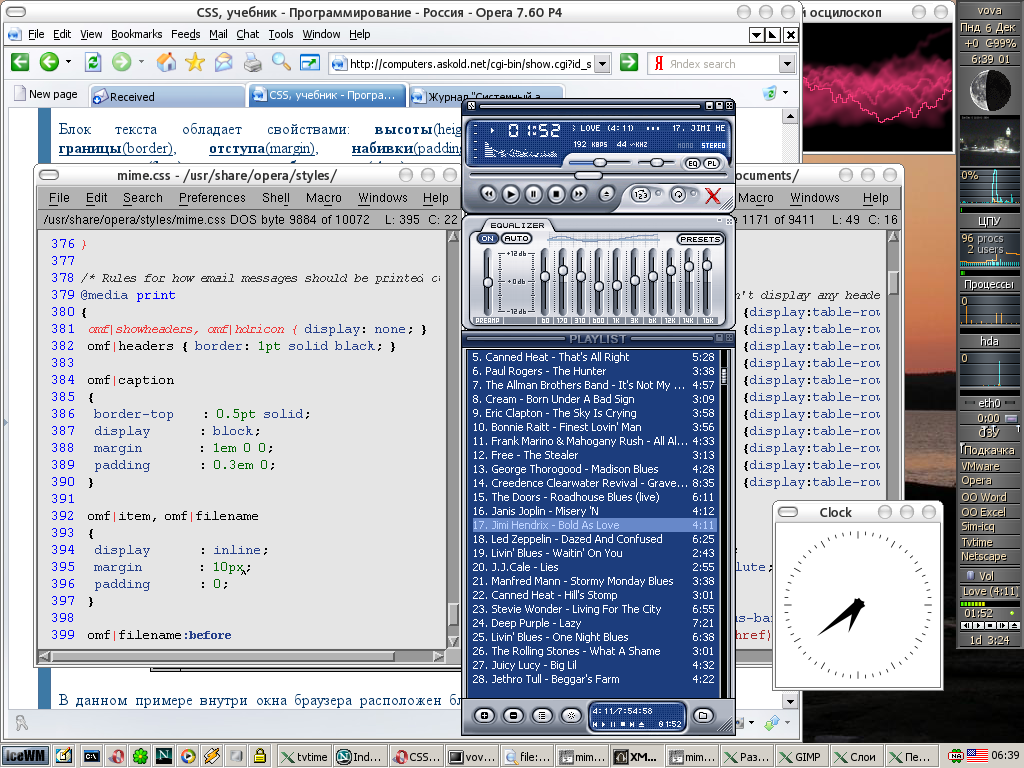Click Yandex search input field
Viewport: 1024px width, 768px height.
pos(723,64)
